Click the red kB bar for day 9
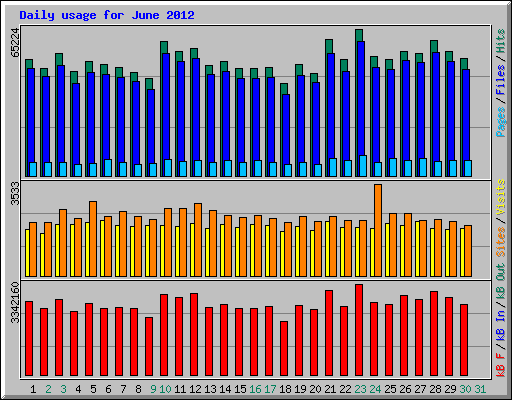 coord(149,347)
